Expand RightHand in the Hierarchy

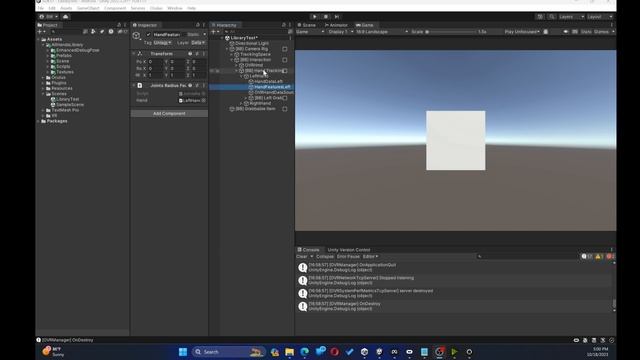(241, 104)
